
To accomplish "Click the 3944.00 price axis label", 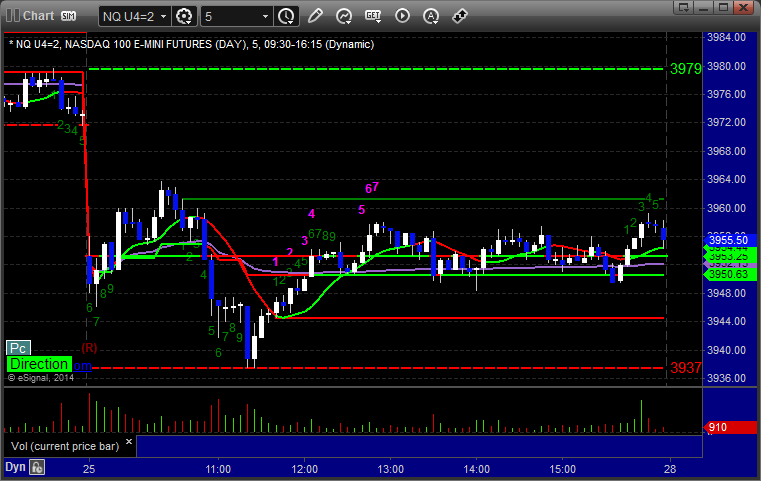I will (726, 321).
